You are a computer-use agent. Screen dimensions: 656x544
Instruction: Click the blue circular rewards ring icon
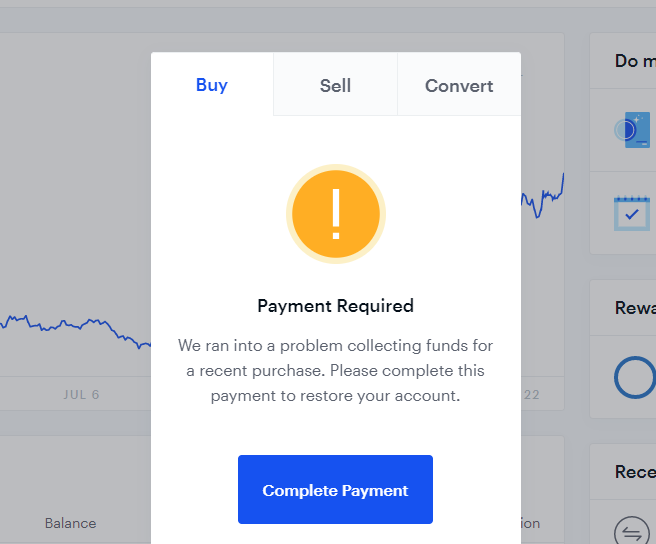[635, 377]
